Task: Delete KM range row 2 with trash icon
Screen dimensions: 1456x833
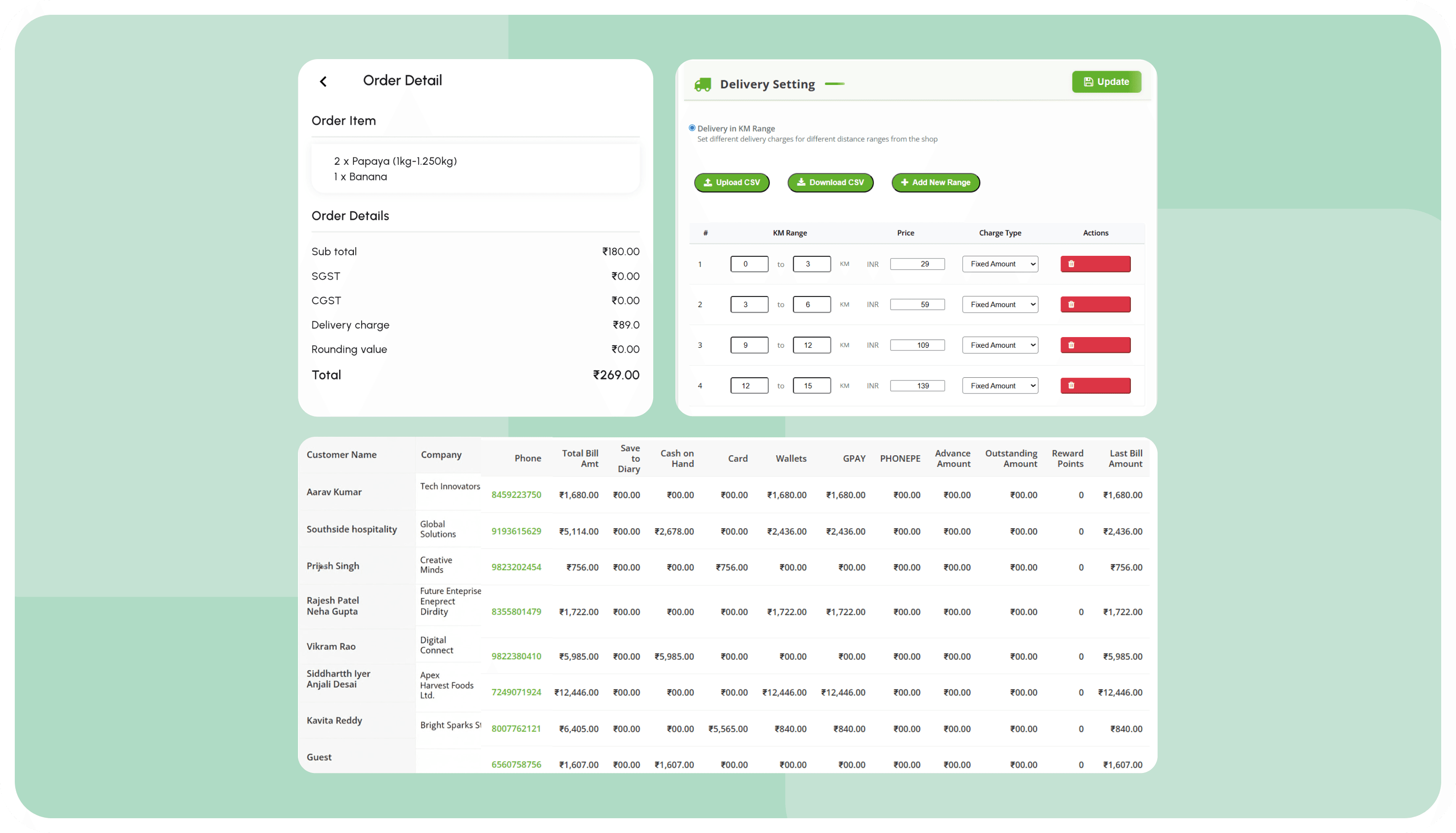Action: [1095, 304]
